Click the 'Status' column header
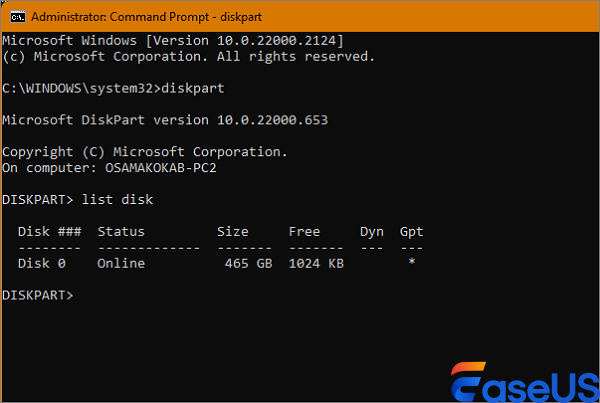600x403 pixels. click(x=121, y=231)
